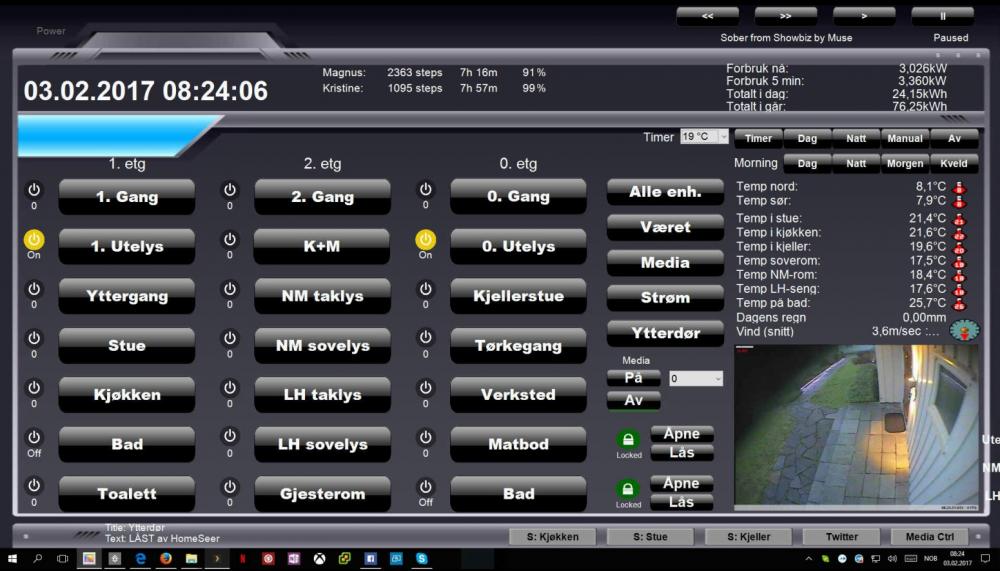Click power icon beside K+M
The width and height of the screenshot is (1000, 571).
pyautogui.click(x=230, y=239)
